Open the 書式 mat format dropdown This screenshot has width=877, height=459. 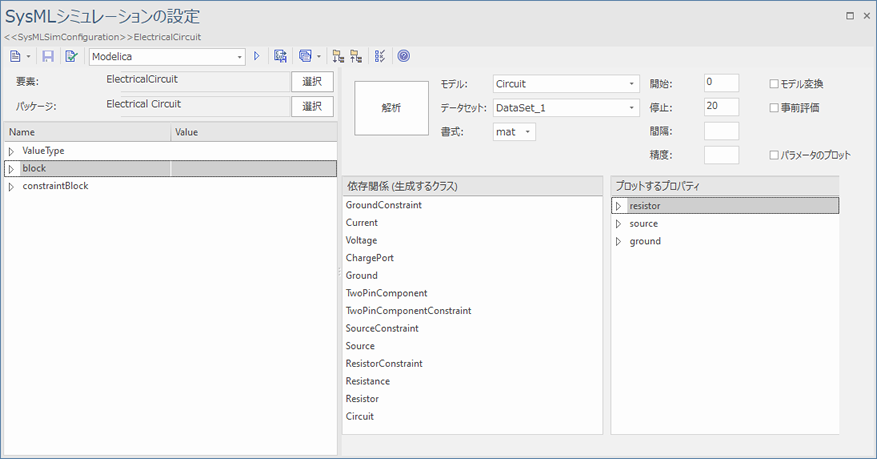click(514, 132)
